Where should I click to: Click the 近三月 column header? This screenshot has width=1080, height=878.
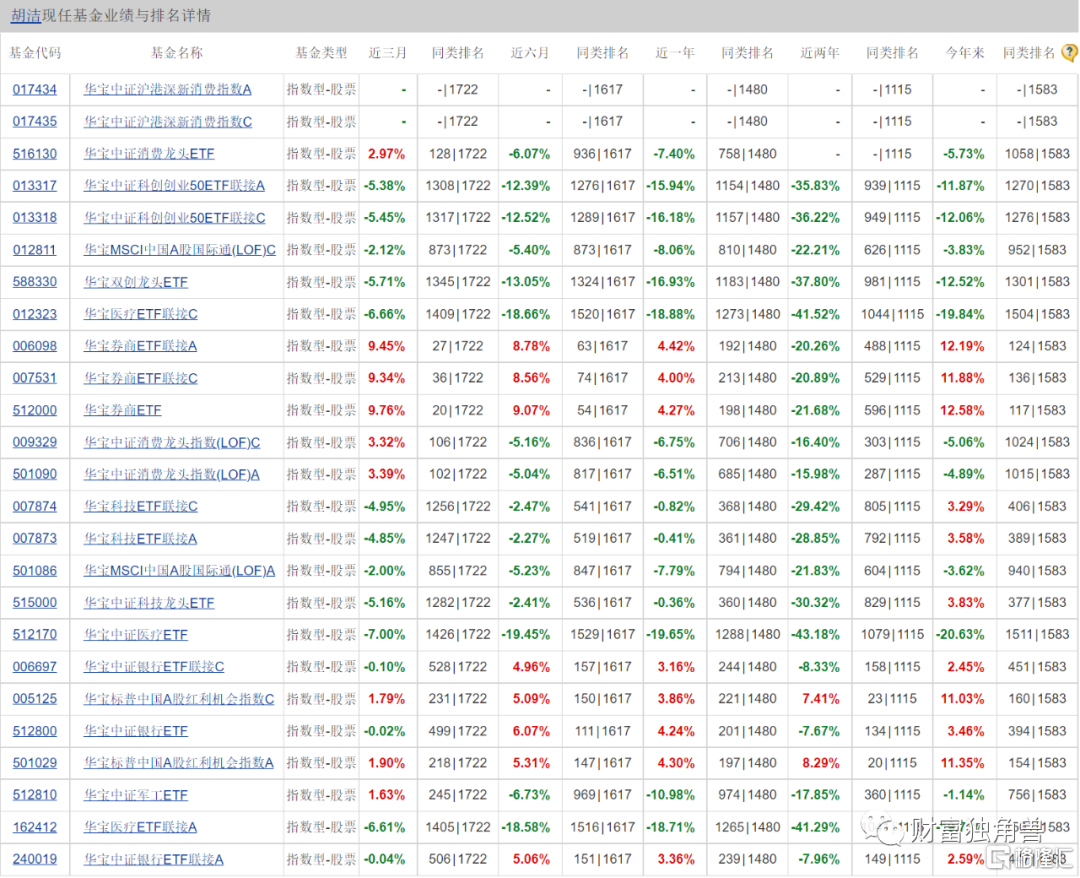pos(388,53)
